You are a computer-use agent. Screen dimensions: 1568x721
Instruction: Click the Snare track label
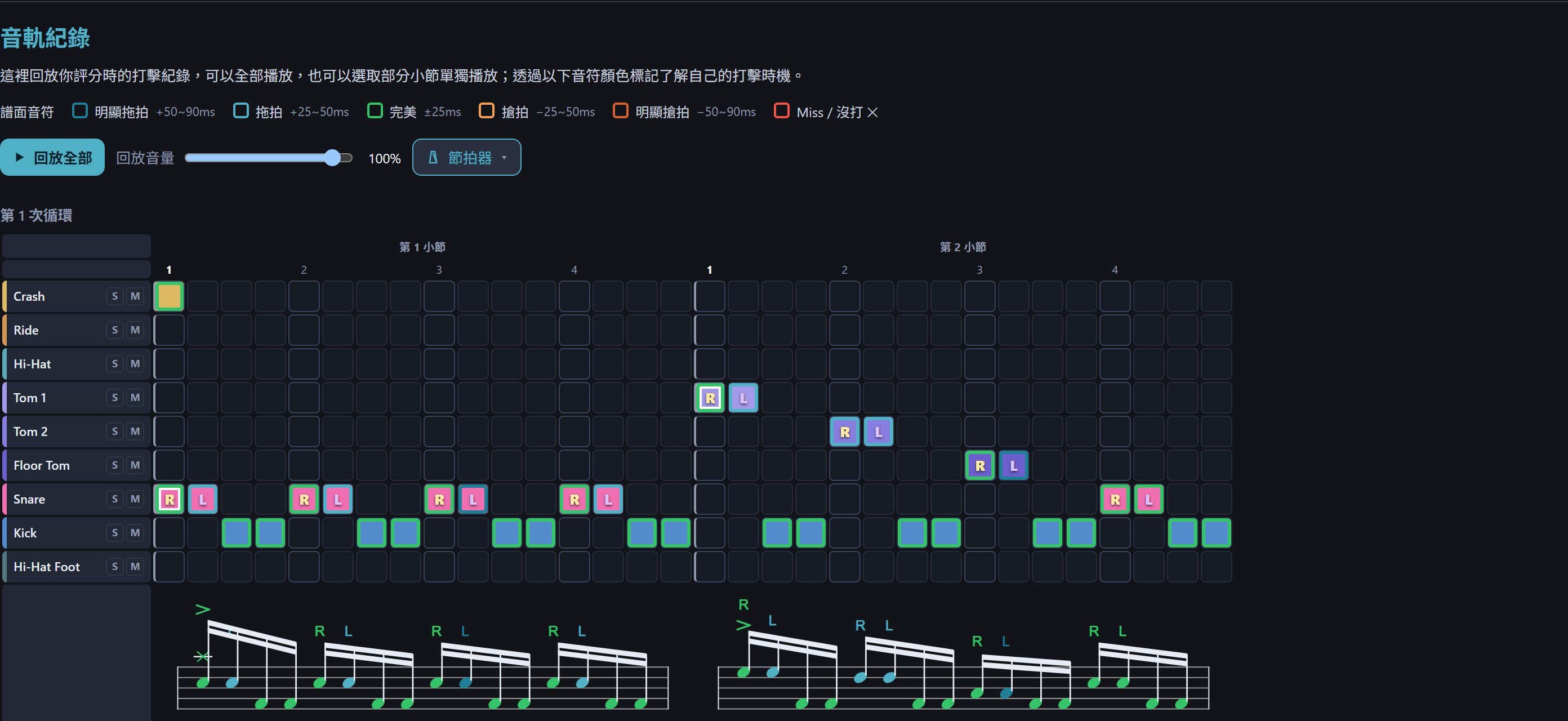29,499
